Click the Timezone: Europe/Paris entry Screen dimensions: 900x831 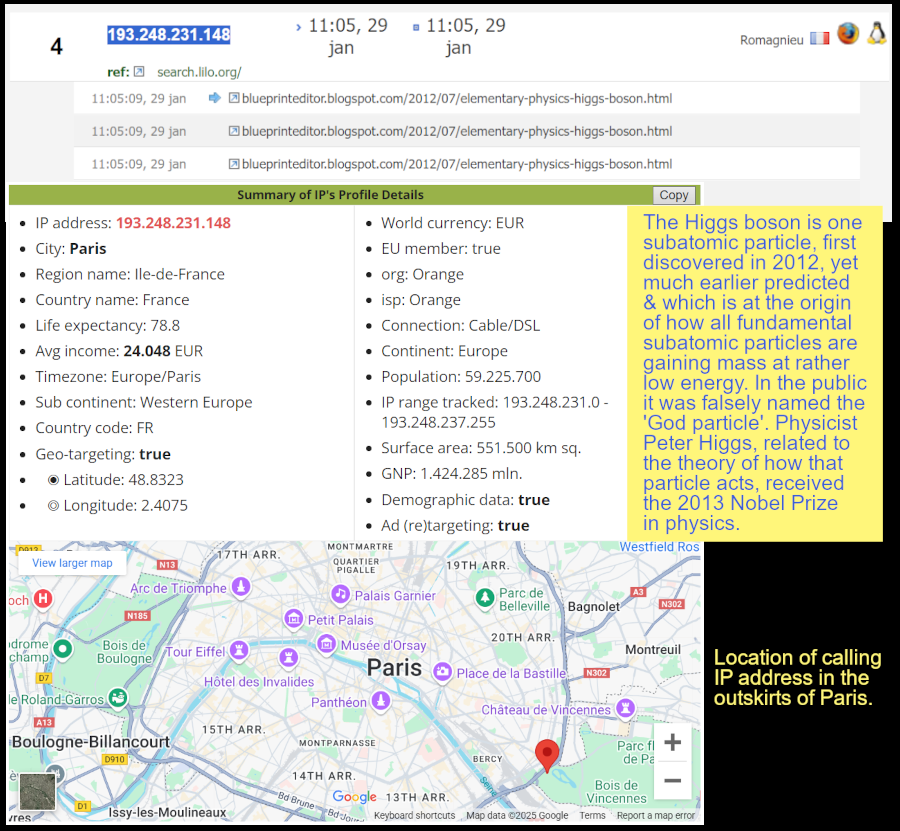point(118,376)
